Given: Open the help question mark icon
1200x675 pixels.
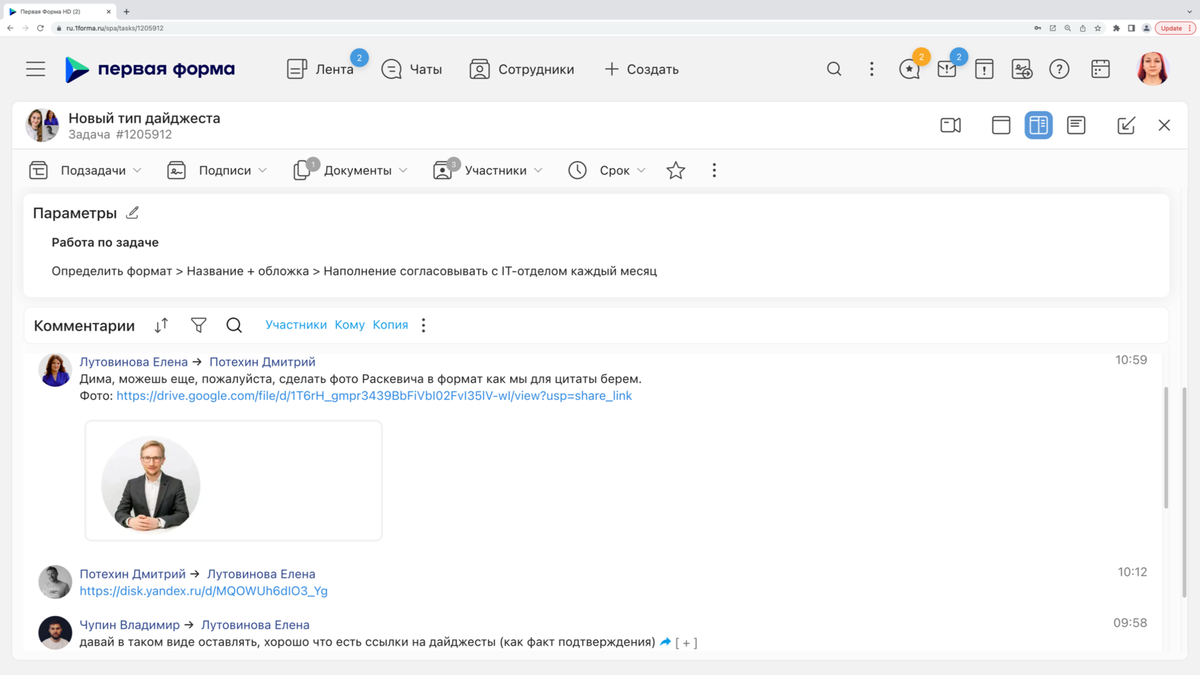Looking at the screenshot, I should click(x=1059, y=69).
